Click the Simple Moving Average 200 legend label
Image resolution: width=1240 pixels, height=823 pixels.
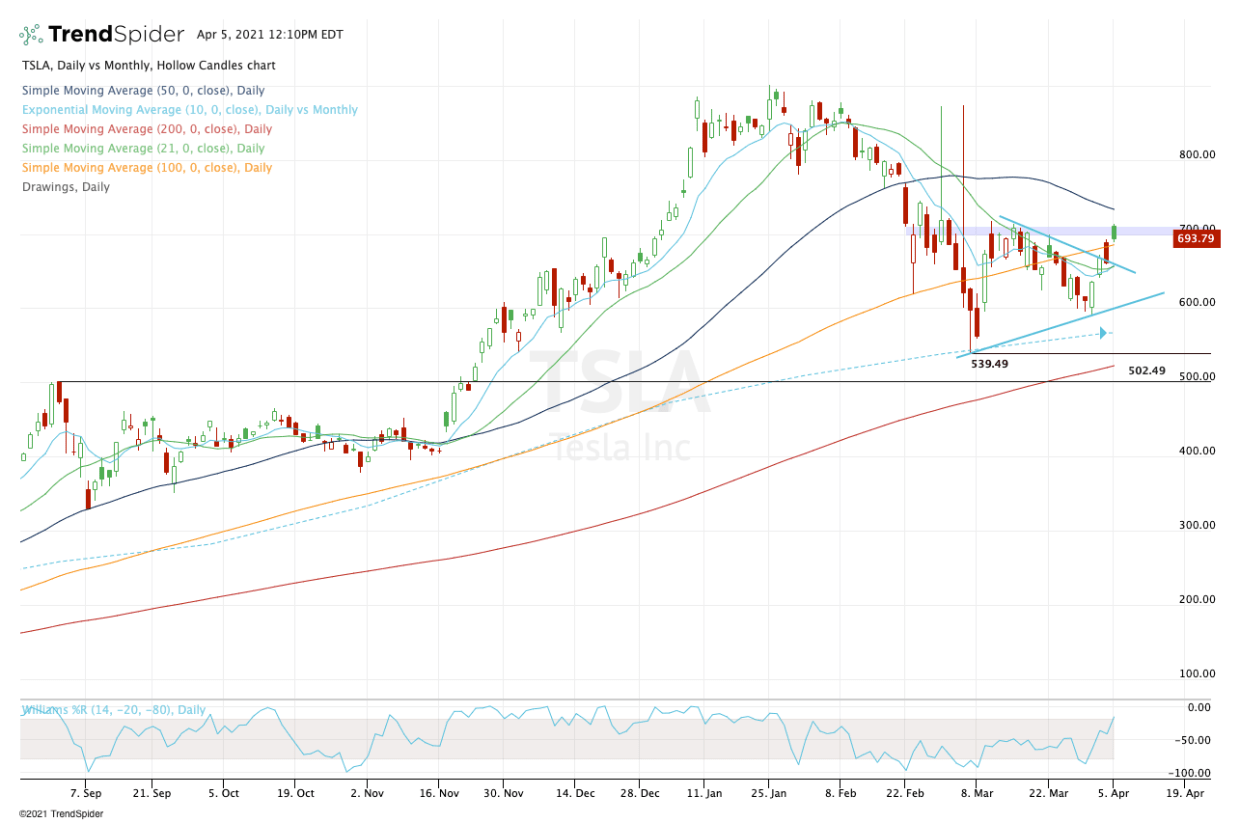(x=146, y=129)
